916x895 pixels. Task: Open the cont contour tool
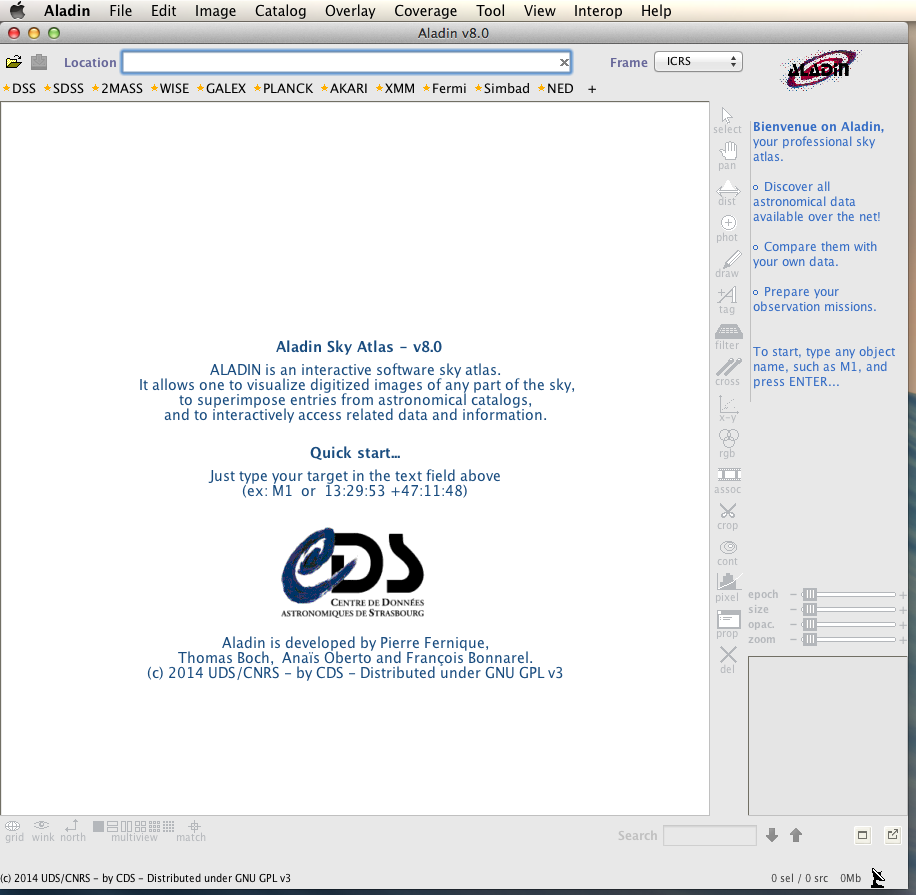tap(728, 553)
